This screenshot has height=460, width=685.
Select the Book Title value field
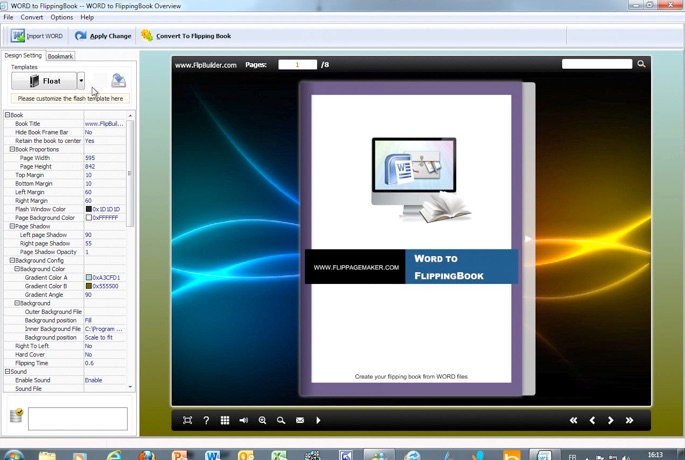click(105, 124)
